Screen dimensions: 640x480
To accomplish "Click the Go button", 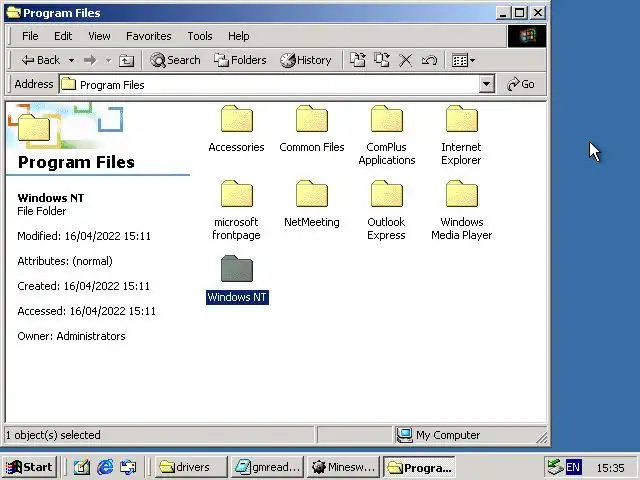I will [520, 84].
